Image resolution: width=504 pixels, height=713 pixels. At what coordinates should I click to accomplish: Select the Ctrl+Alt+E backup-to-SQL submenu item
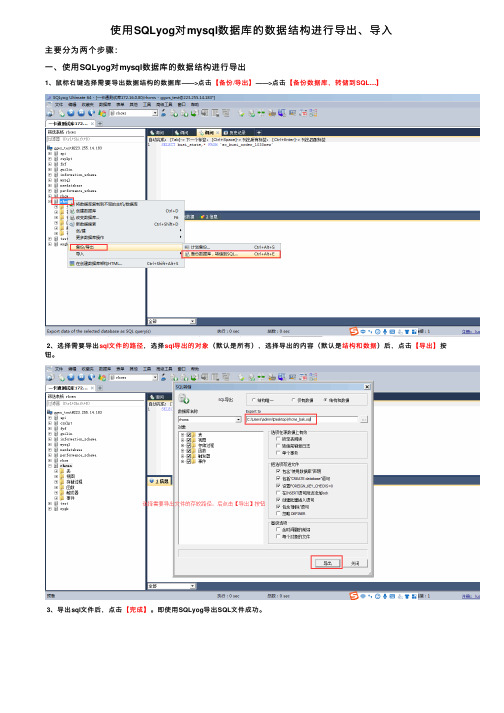point(232,254)
